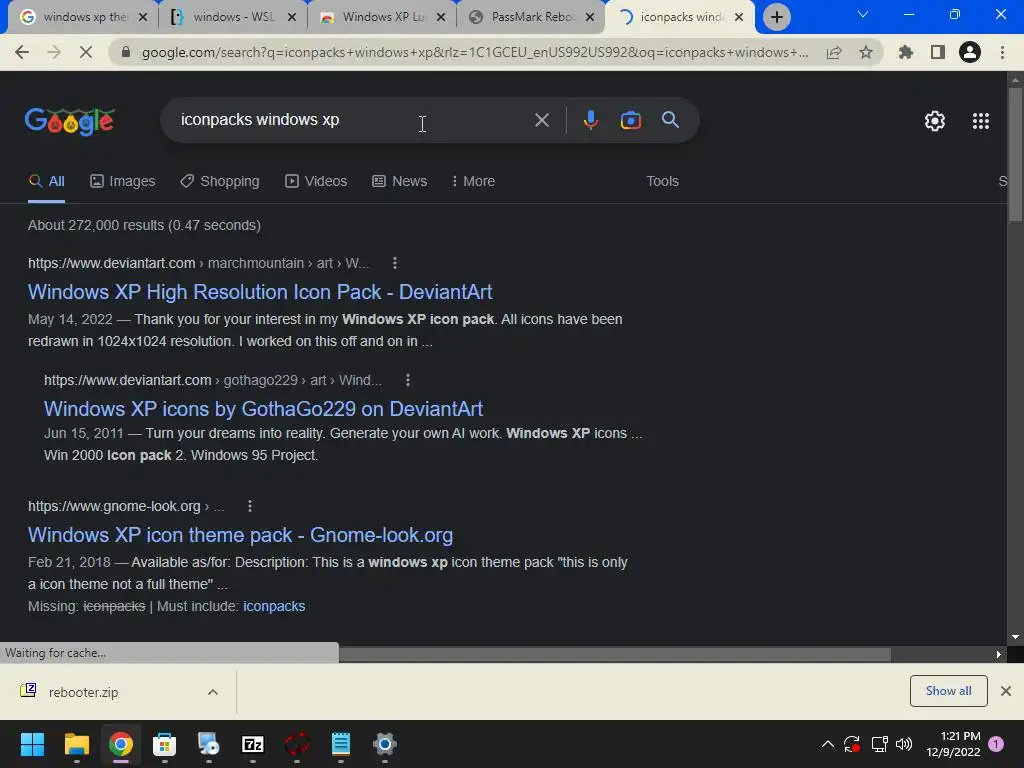Image resolution: width=1024 pixels, height=768 pixels.
Task: Open Google quick settings gear
Action: click(x=935, y=121)
